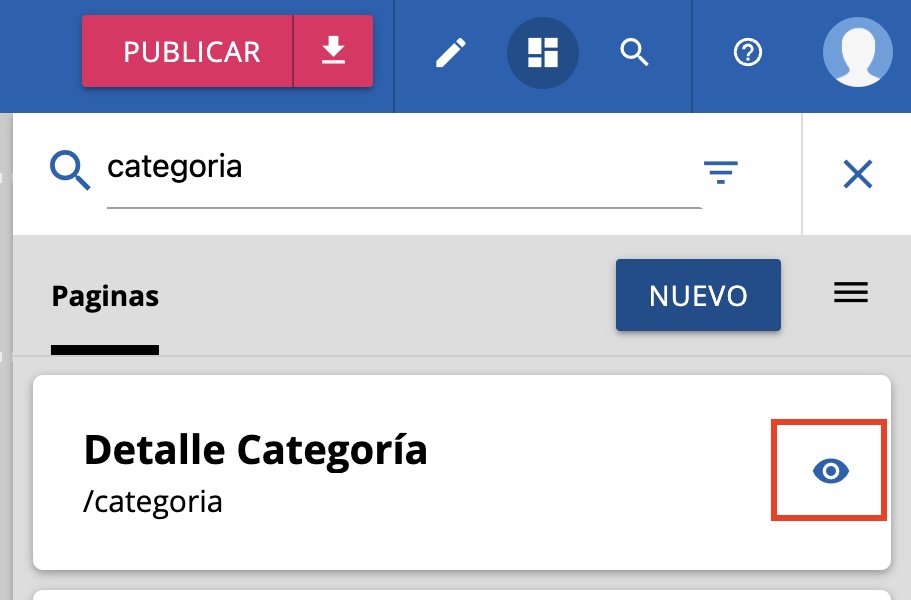
Task: Toggle the eye icon for Detalle Categoría
Action: (830, 471)
